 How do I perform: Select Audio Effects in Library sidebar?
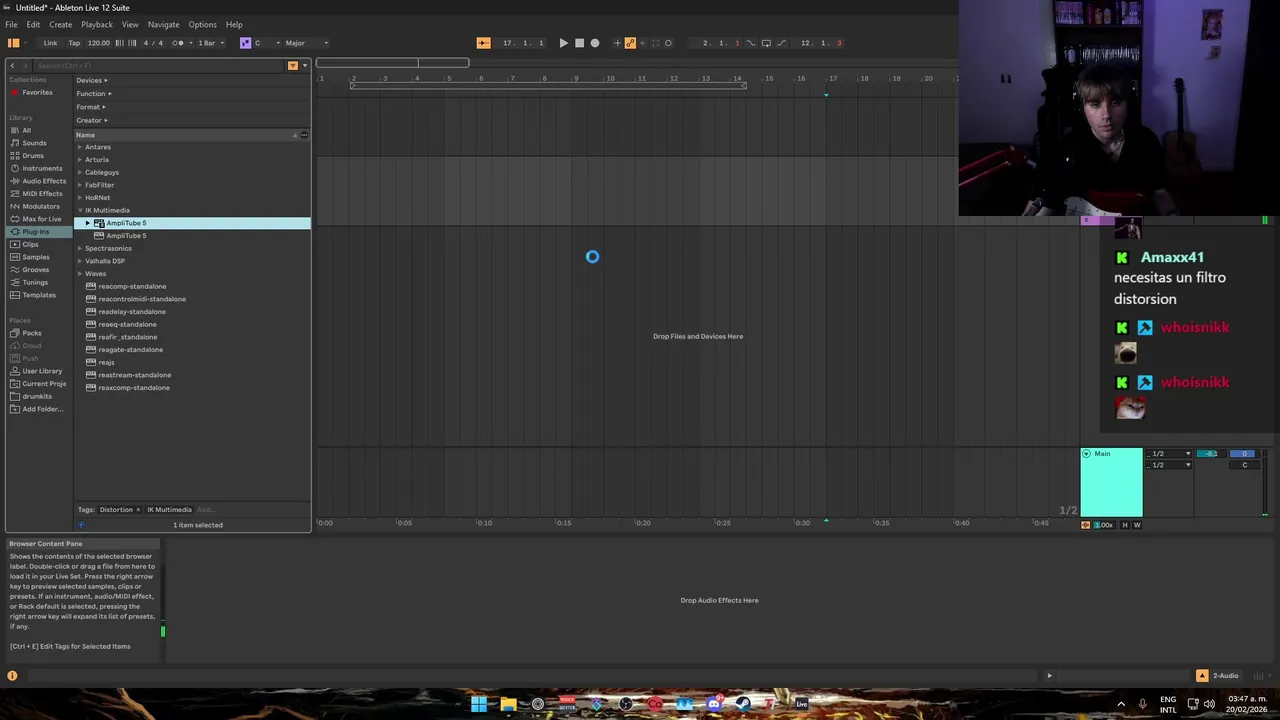click(x=44, y=181)
